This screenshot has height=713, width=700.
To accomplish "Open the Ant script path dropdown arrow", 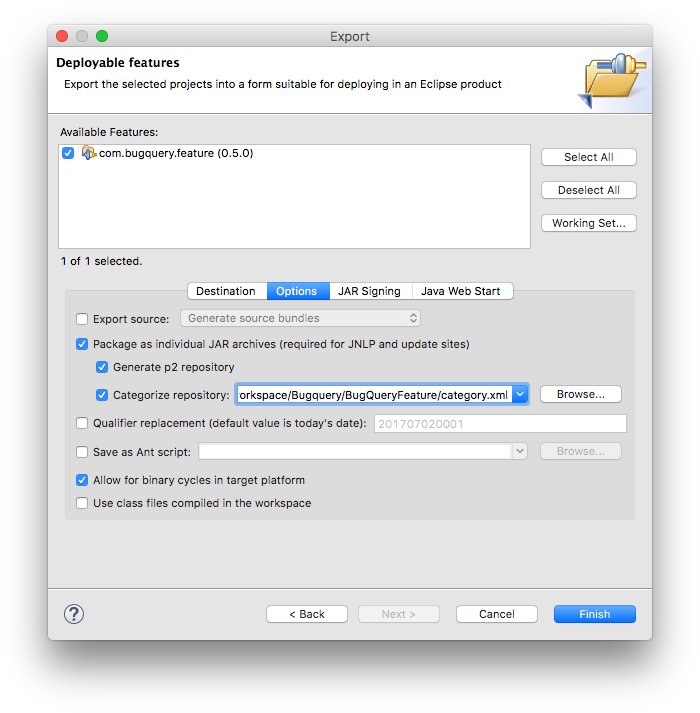I will (x=519, y=451).
